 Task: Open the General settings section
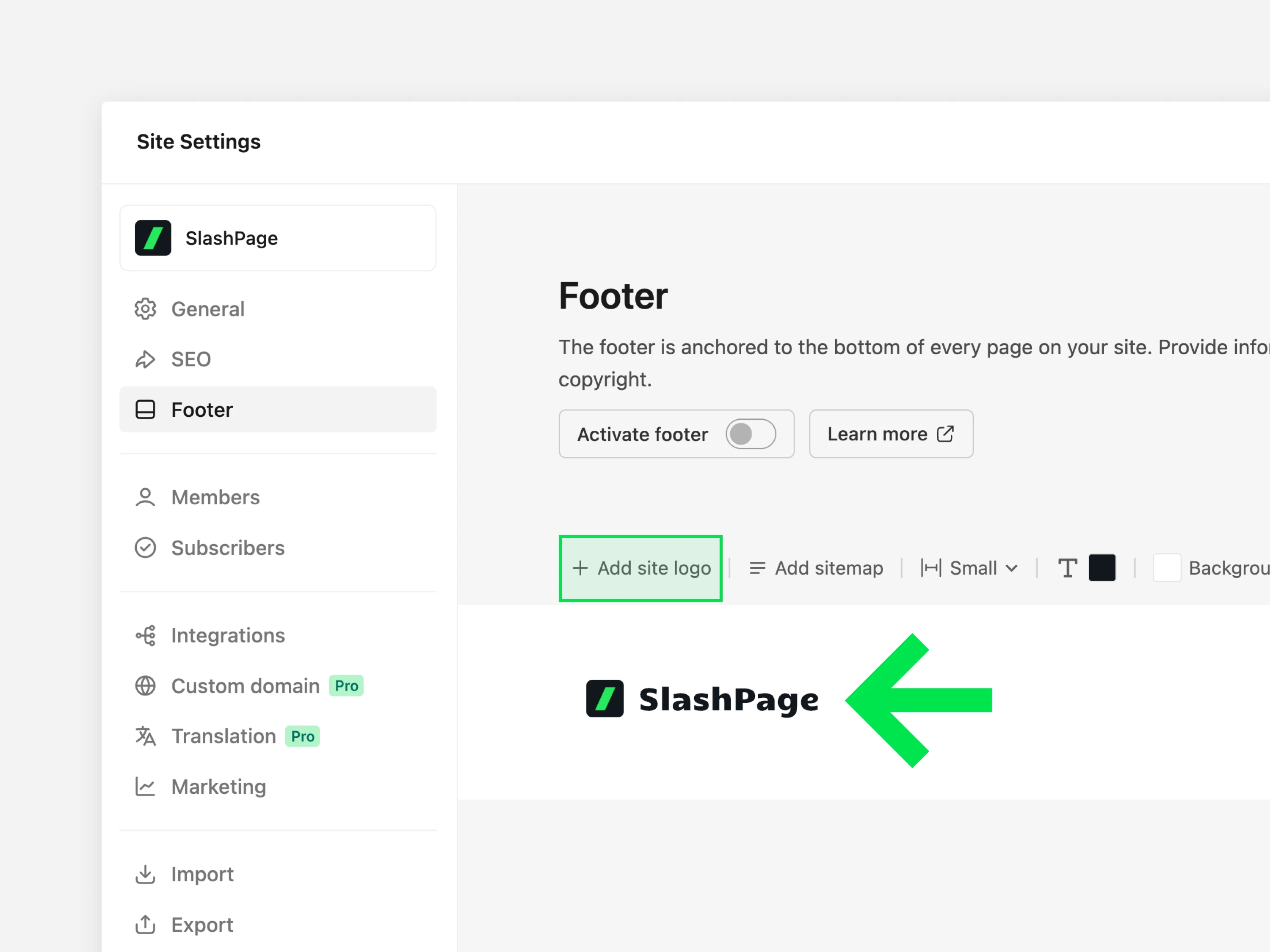coord(278,309)
